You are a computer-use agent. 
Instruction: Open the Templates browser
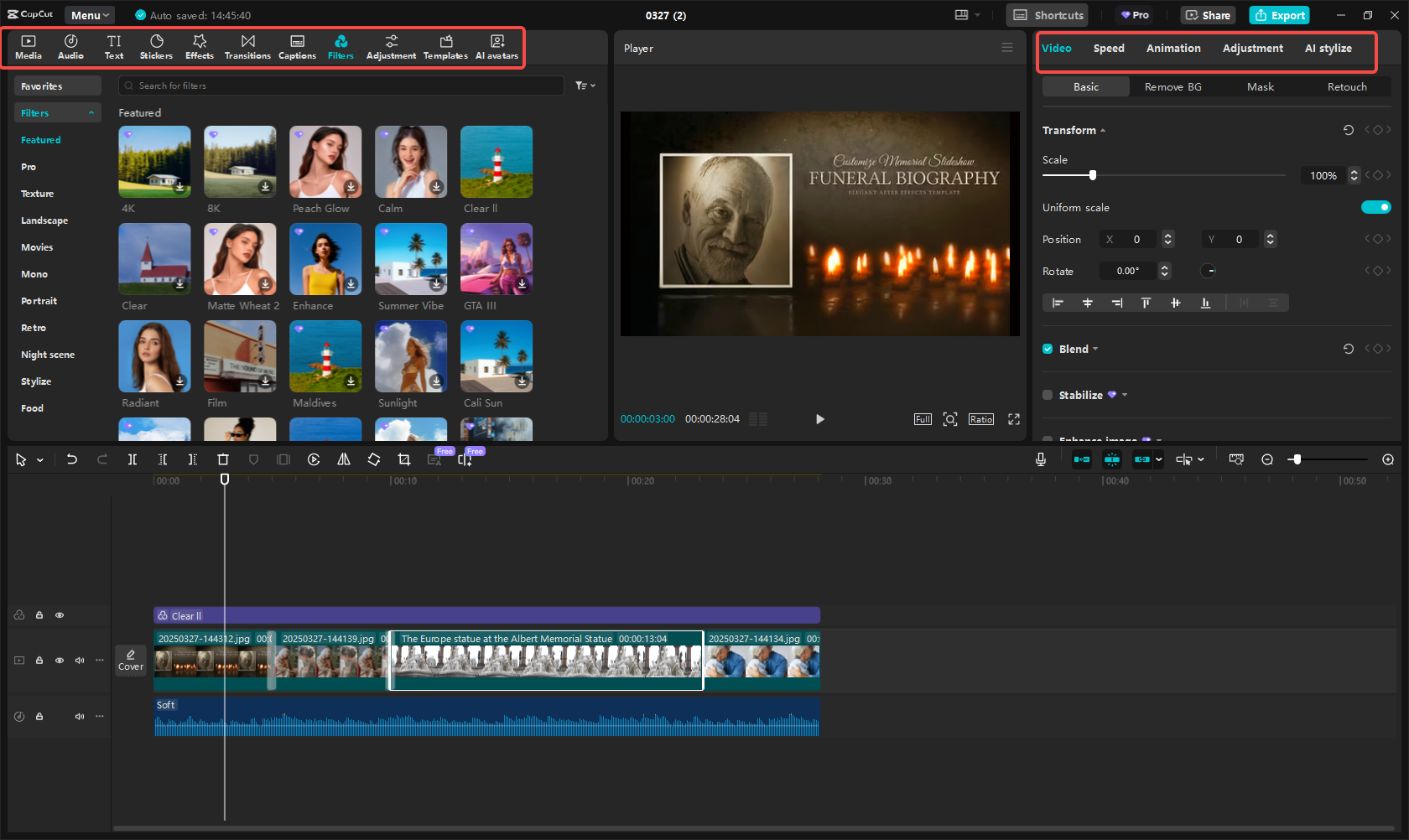click(445, 47)
